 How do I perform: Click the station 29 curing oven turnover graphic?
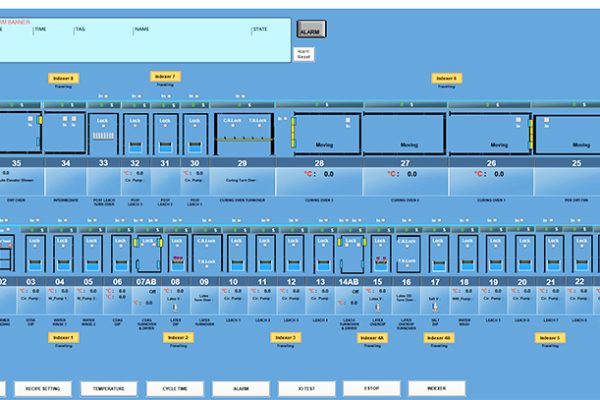coord(244,134)
